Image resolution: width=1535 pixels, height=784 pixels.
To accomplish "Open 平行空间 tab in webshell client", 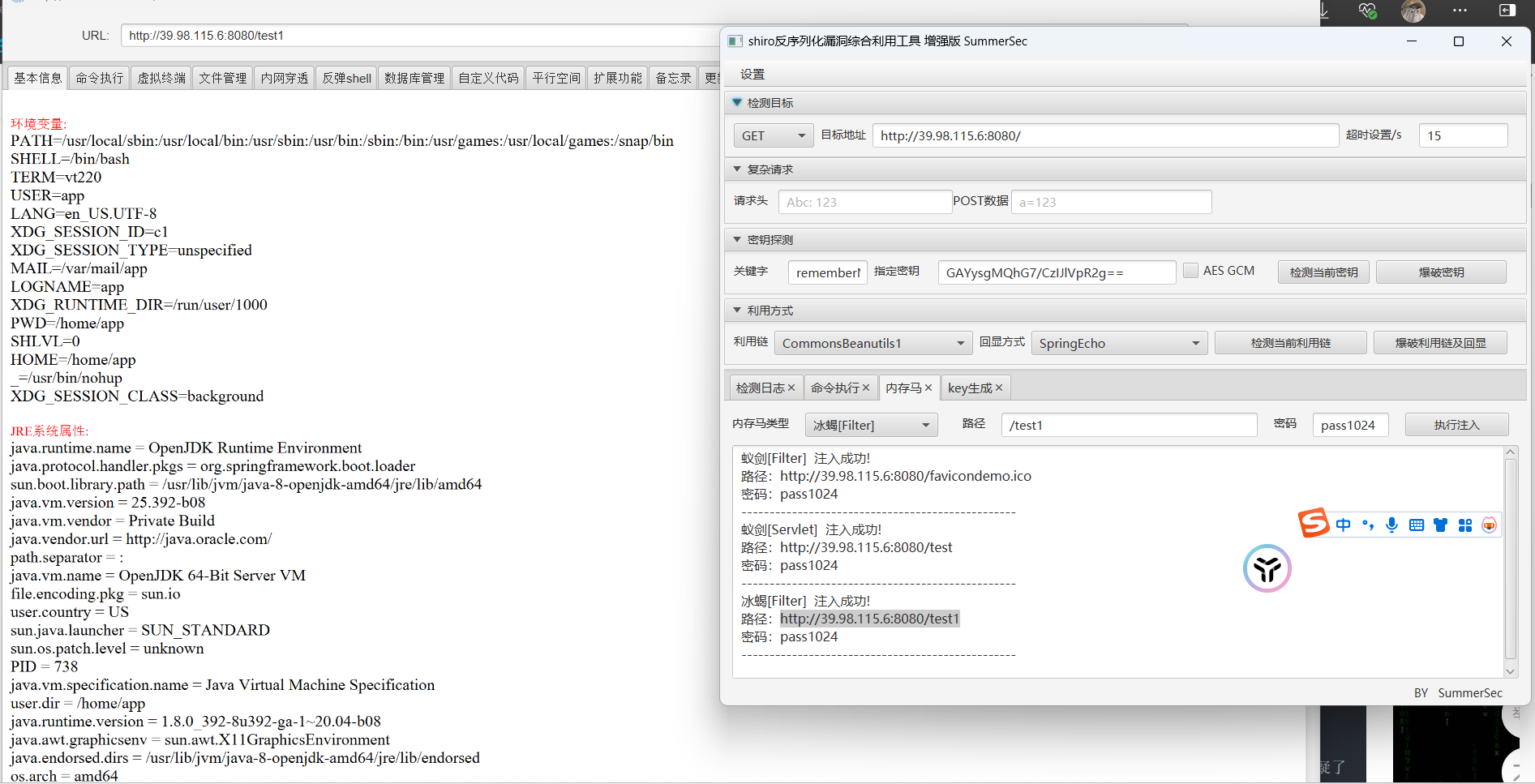I will 556,78.
